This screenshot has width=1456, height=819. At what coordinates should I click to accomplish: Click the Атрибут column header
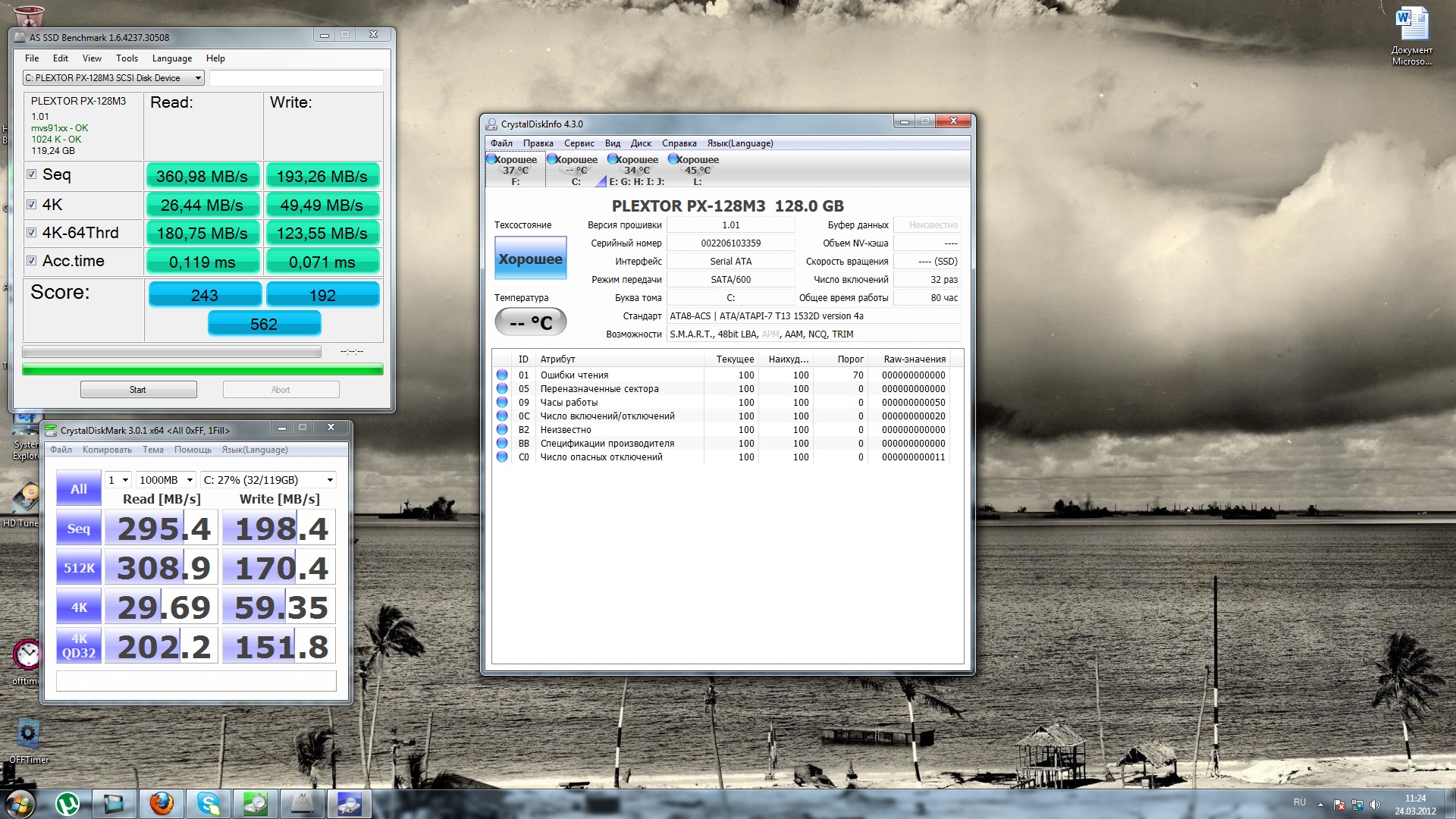(620, 359)
